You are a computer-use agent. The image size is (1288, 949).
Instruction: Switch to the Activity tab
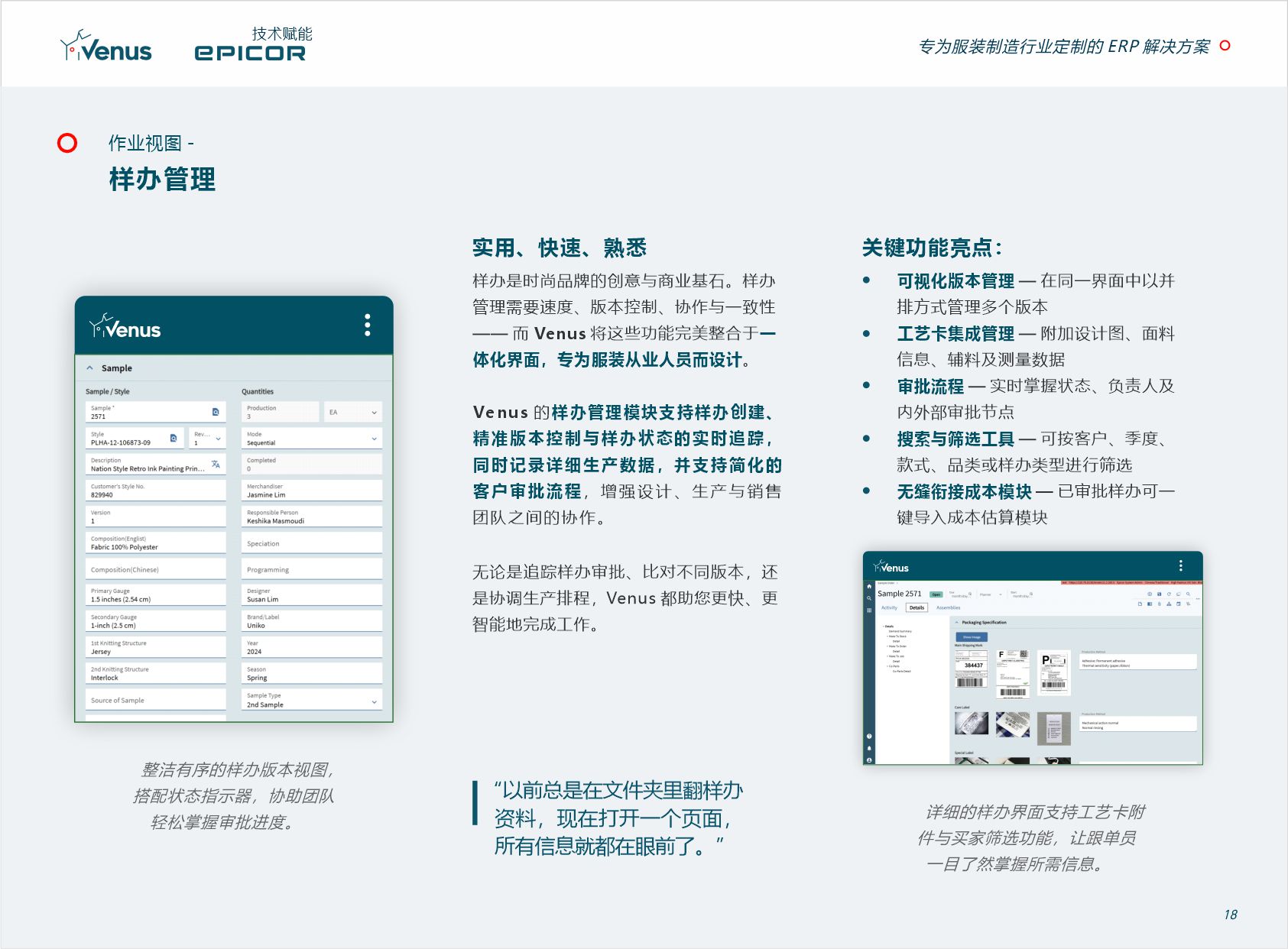point(889,607)
